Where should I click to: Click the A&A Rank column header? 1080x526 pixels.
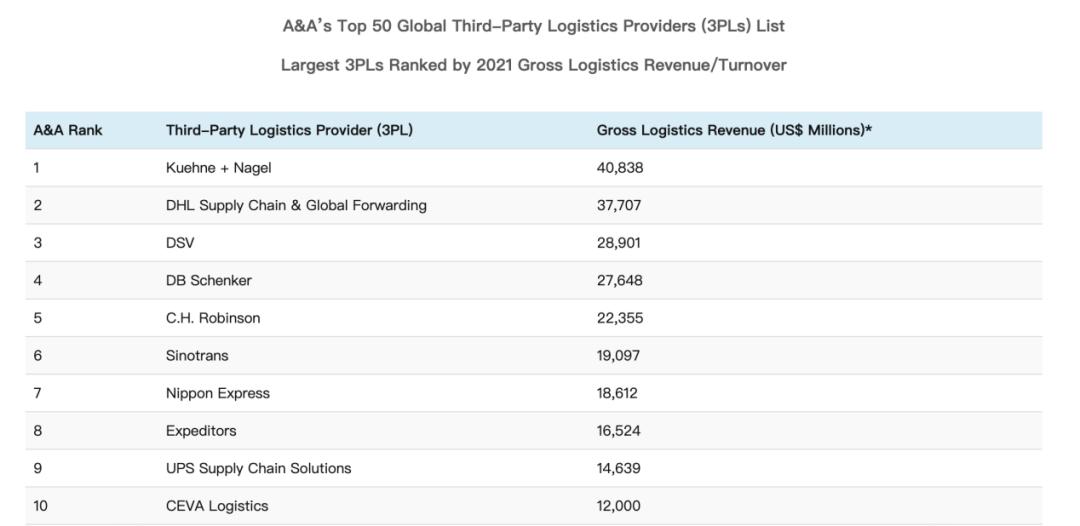[x=68, y=130]
